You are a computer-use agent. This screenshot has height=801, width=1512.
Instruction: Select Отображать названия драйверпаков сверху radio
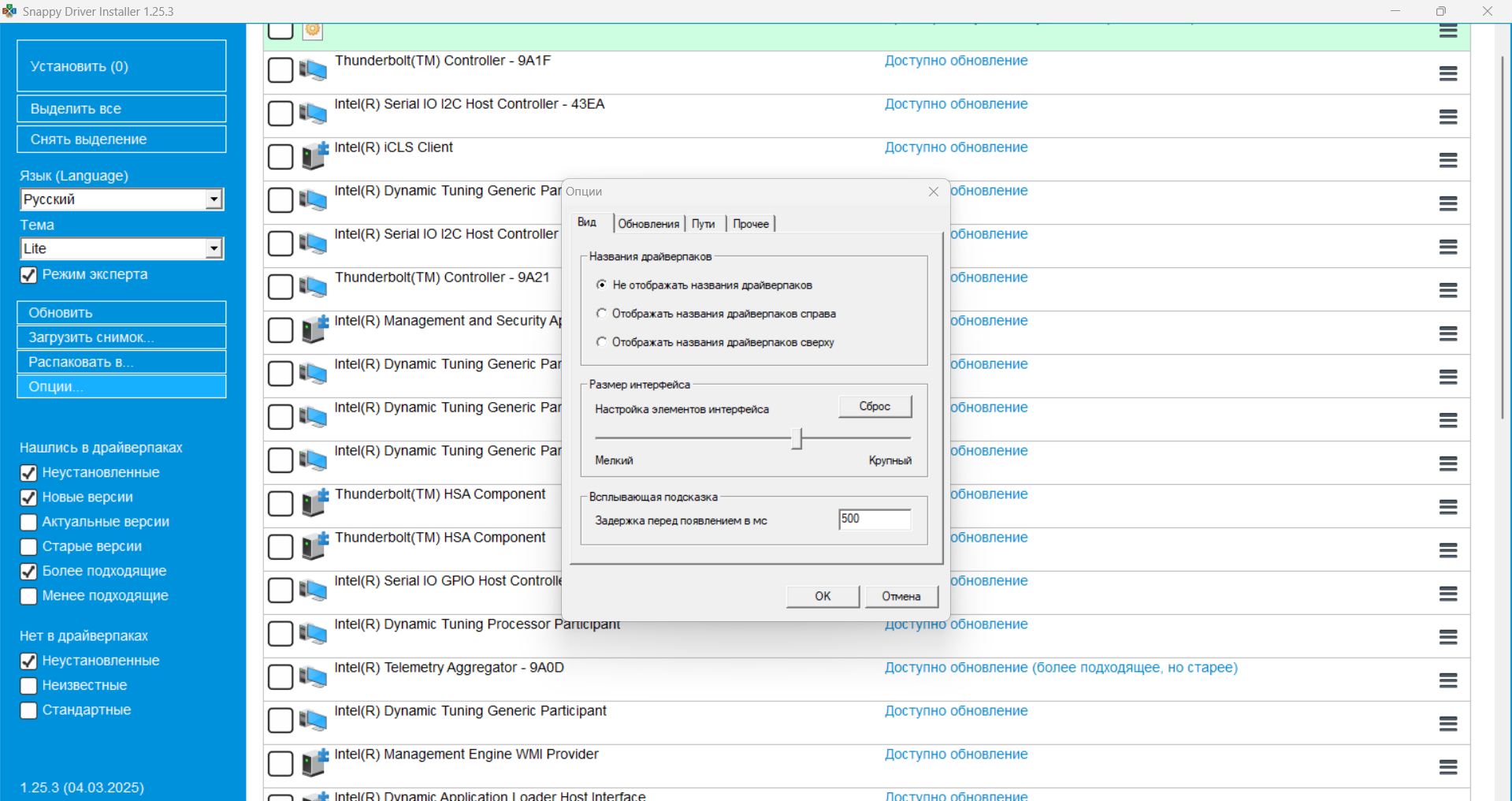[602, 341]
